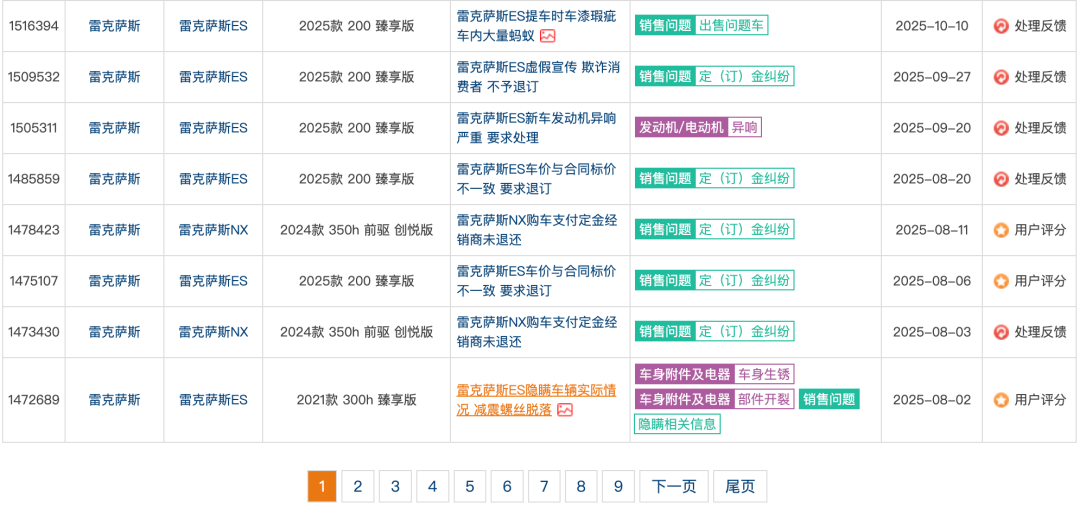
Task: Go to page 3
Action: [x=395, y=487]
